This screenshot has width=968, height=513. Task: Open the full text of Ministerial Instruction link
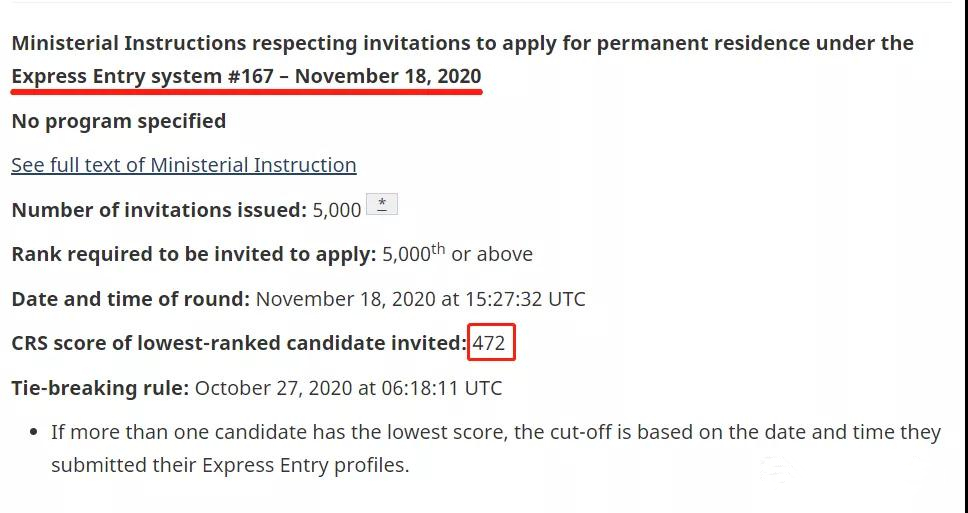(184, 165)
